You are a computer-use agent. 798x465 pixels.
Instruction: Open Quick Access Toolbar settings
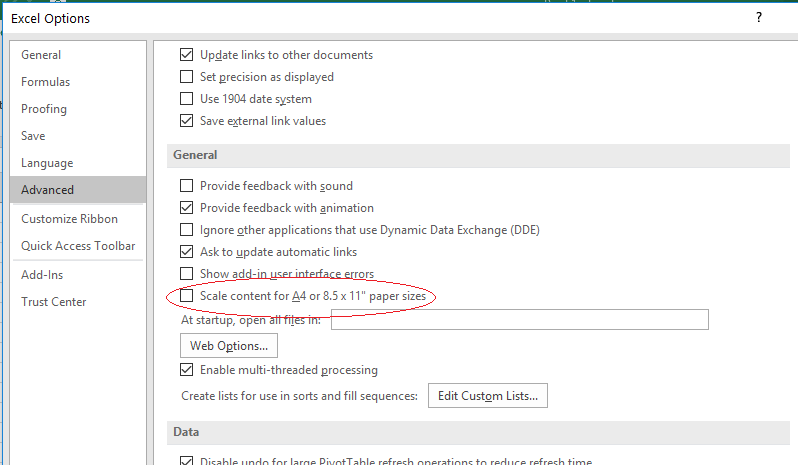click(78, 245)
